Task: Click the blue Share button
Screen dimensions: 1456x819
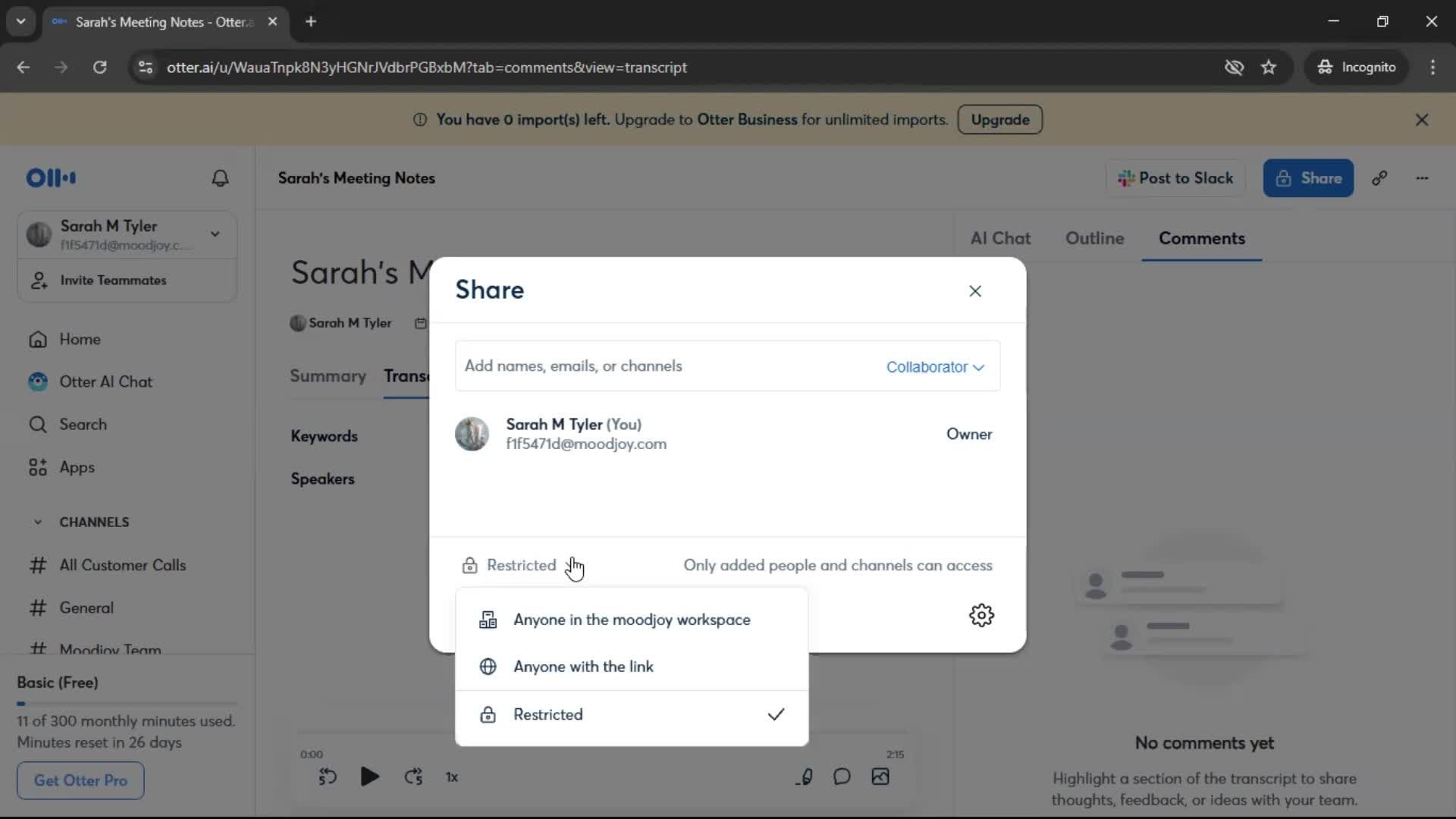Action: tap(1308, 178)
